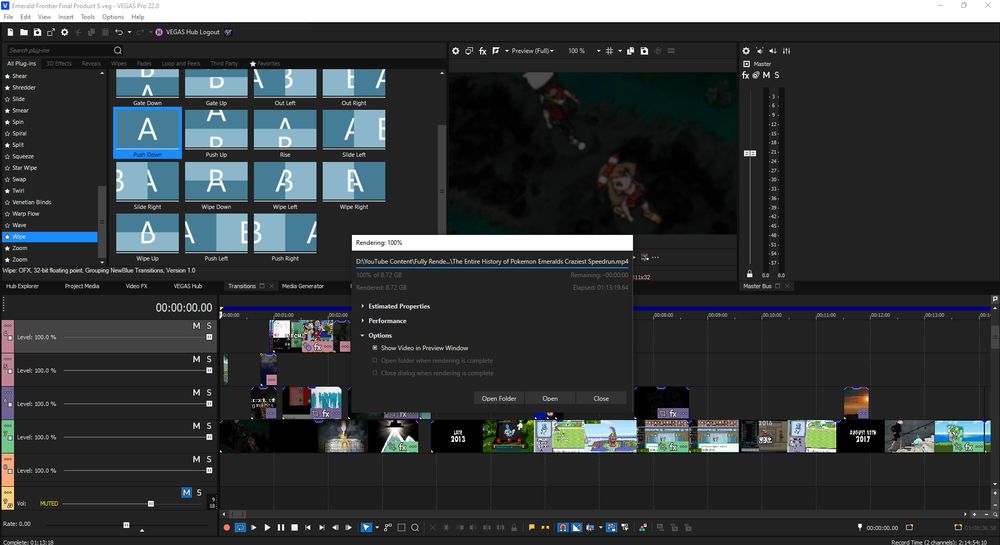The height and width of the screenshot is (545, 1000).
Task: Solo the muted audio track
Action: click(199, 493)
